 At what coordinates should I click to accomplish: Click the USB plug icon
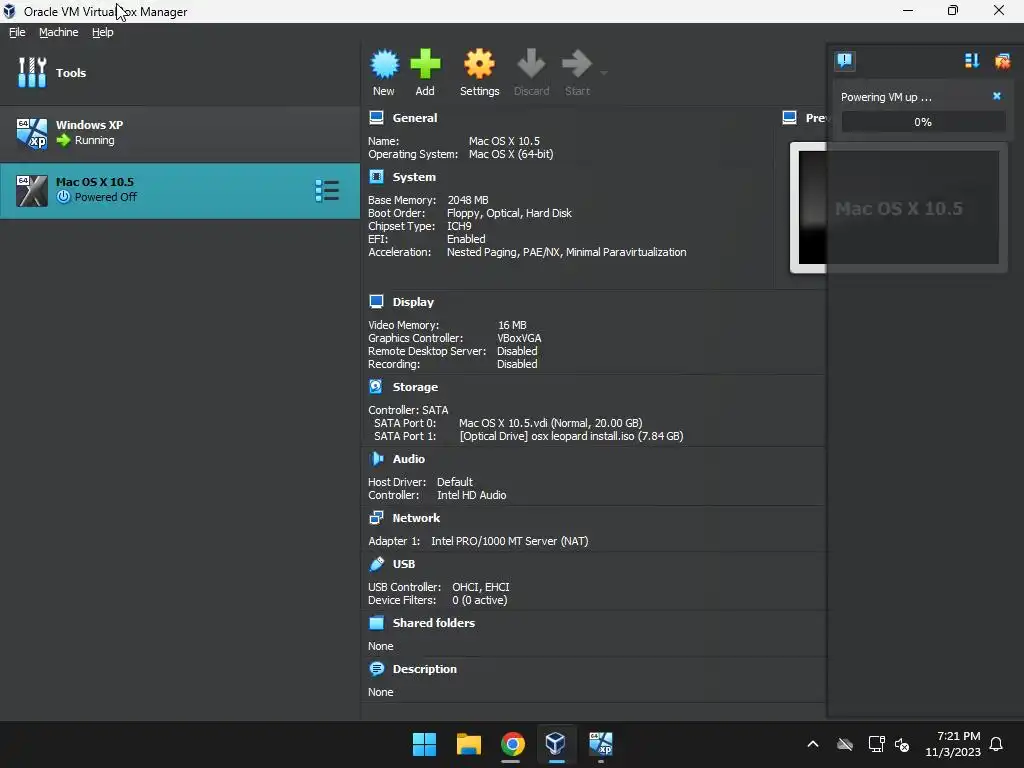[x=376, y=564]
